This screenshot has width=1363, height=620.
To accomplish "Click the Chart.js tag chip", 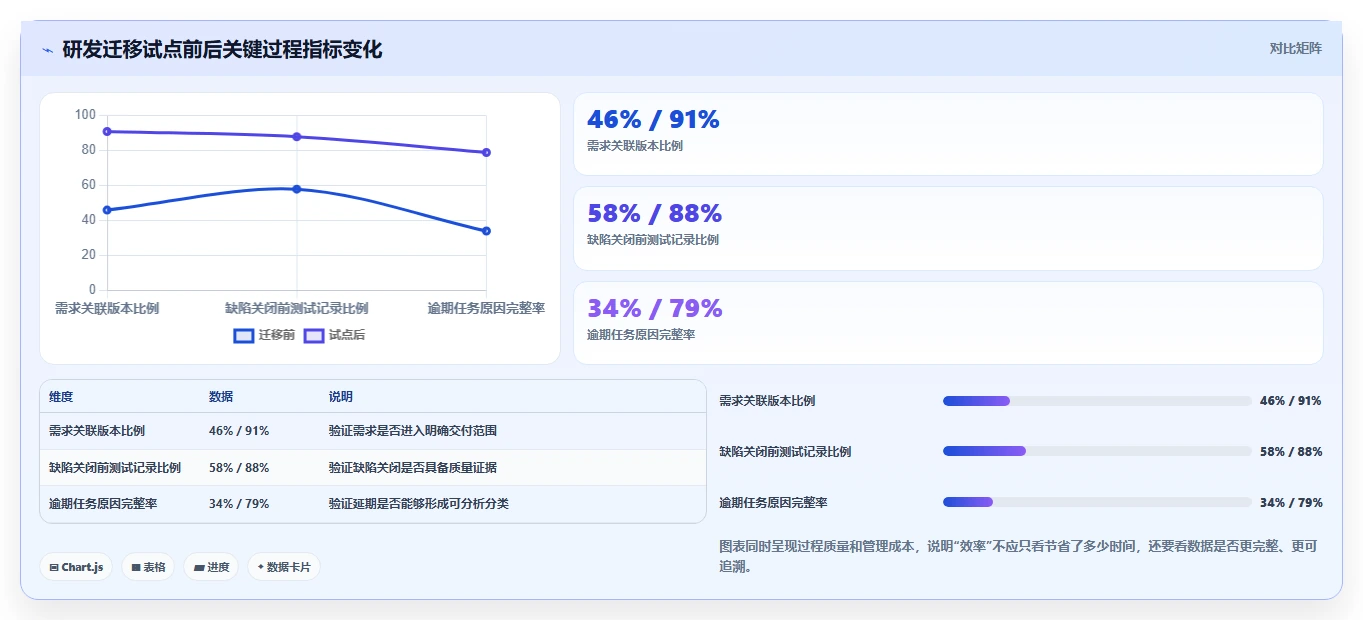I will (76, 567).
